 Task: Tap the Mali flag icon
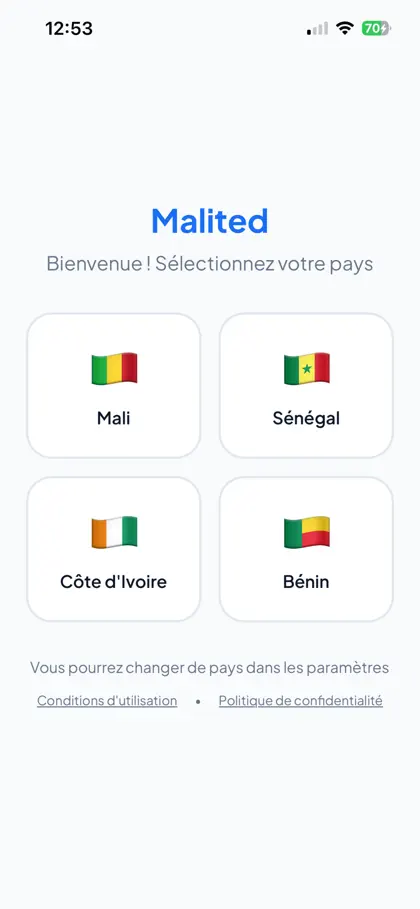point(114,368)
